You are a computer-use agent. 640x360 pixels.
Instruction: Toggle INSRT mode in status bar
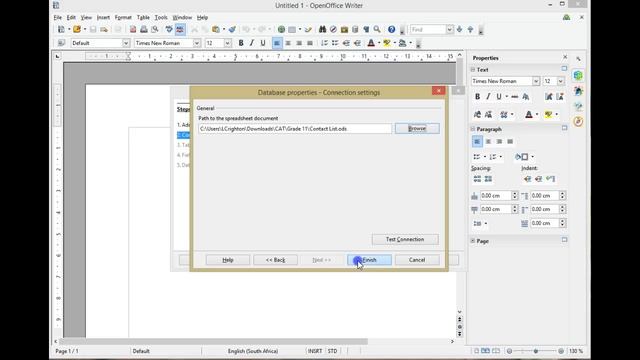(315, 351)
